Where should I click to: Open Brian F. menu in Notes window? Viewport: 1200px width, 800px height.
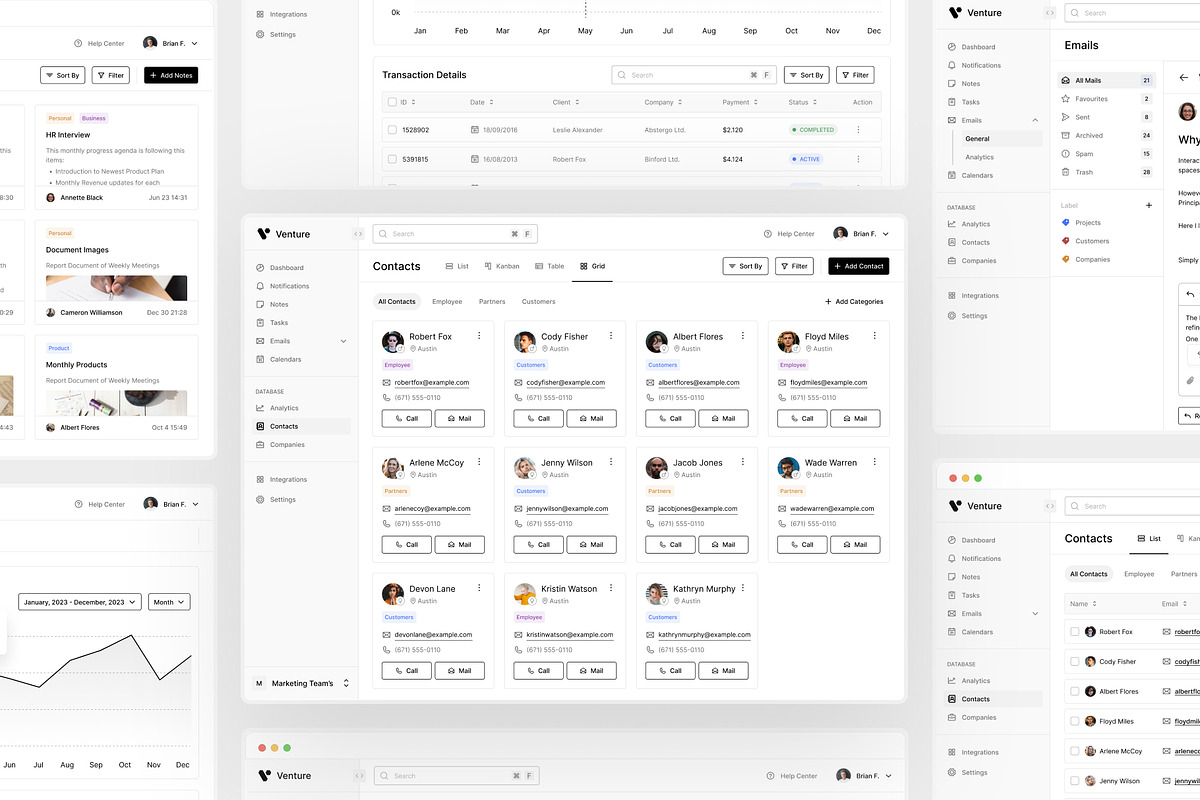[171, 43]
